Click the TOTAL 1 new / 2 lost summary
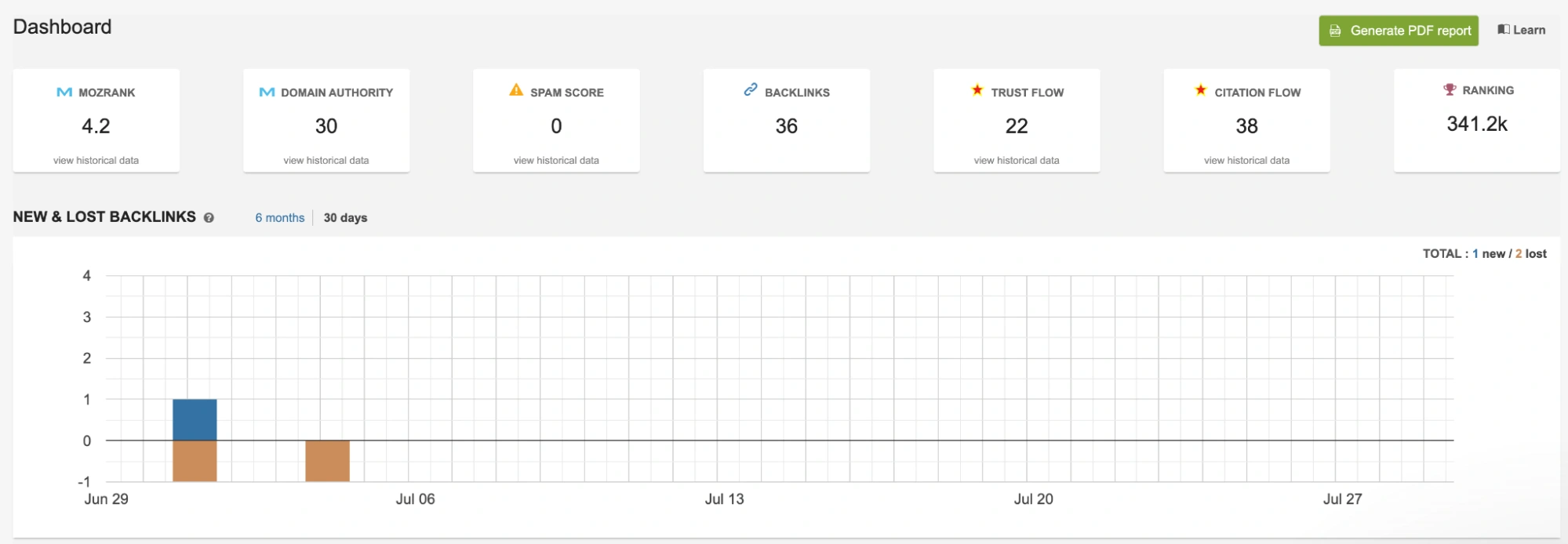Viewport: 1568px width, 544px height. click(1485, 254)
